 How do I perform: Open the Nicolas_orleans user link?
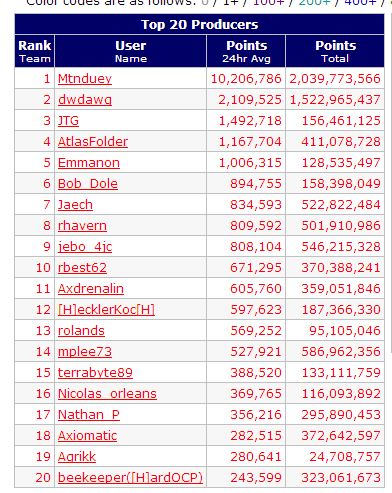[107, 394]
